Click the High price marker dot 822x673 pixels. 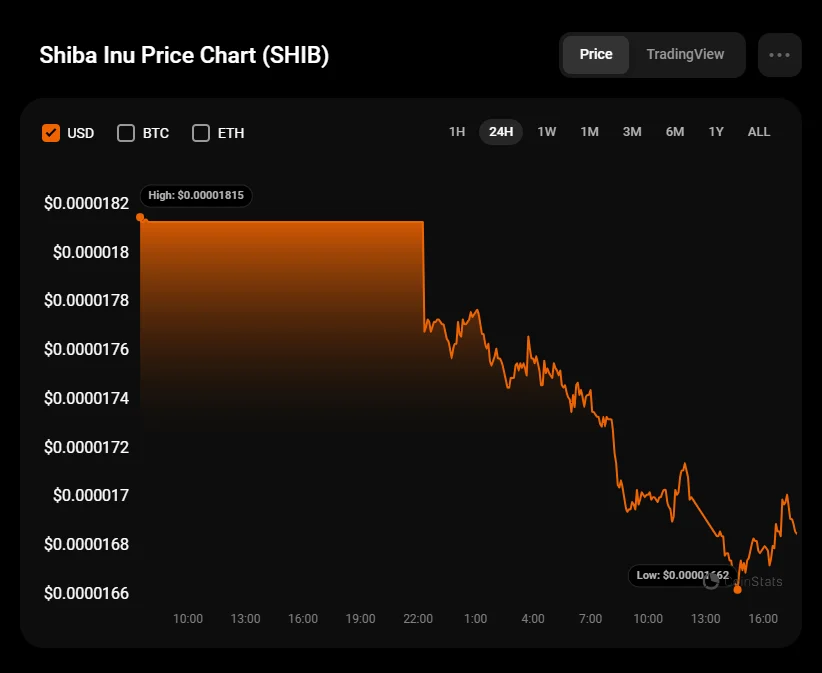[140, 217]
